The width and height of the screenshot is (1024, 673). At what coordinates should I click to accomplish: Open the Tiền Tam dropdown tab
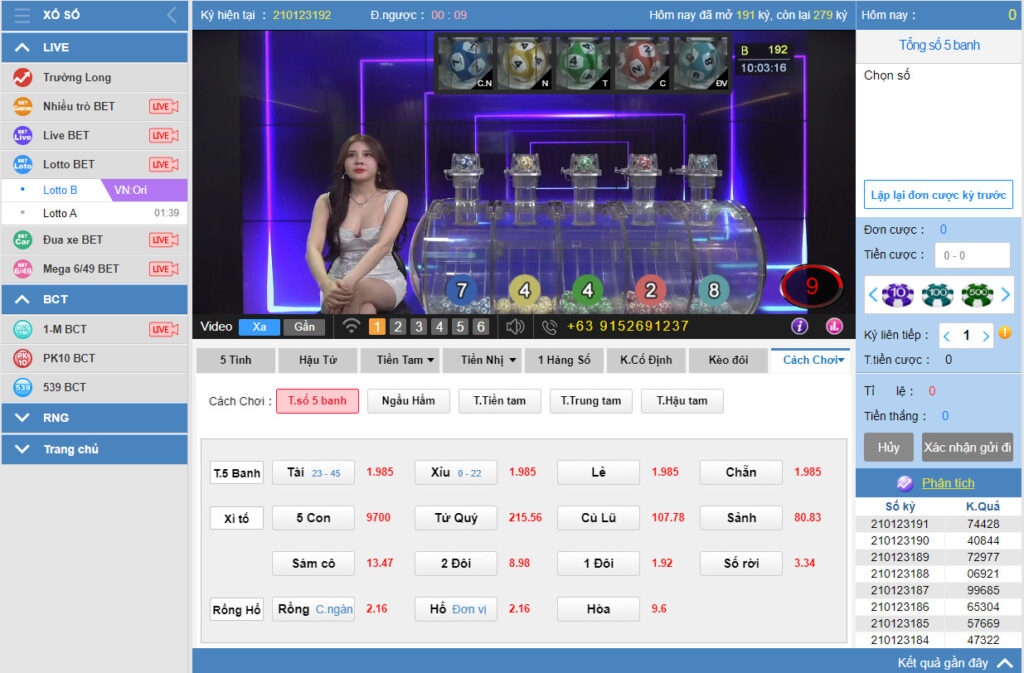pyautogui.click(x=406, y=360)
